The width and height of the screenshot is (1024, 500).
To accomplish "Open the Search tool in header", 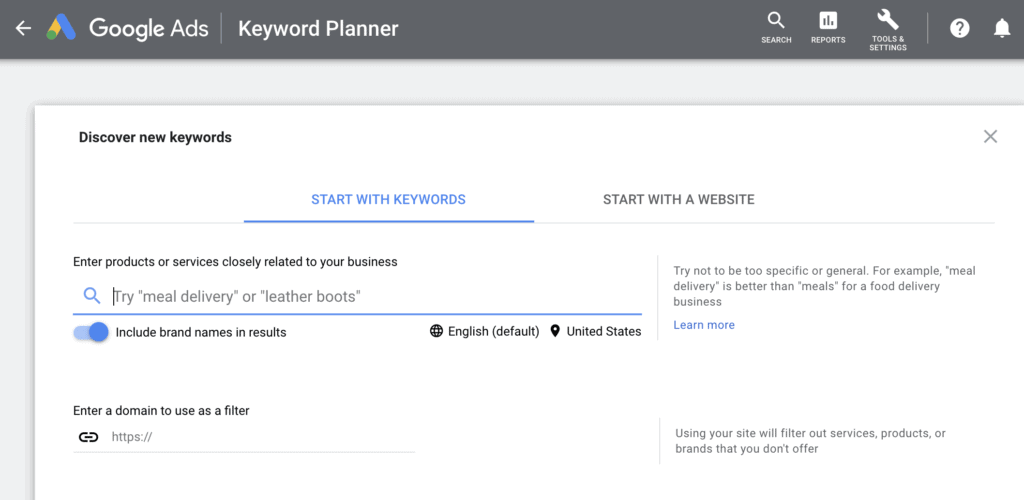I will tap(776, 28).
